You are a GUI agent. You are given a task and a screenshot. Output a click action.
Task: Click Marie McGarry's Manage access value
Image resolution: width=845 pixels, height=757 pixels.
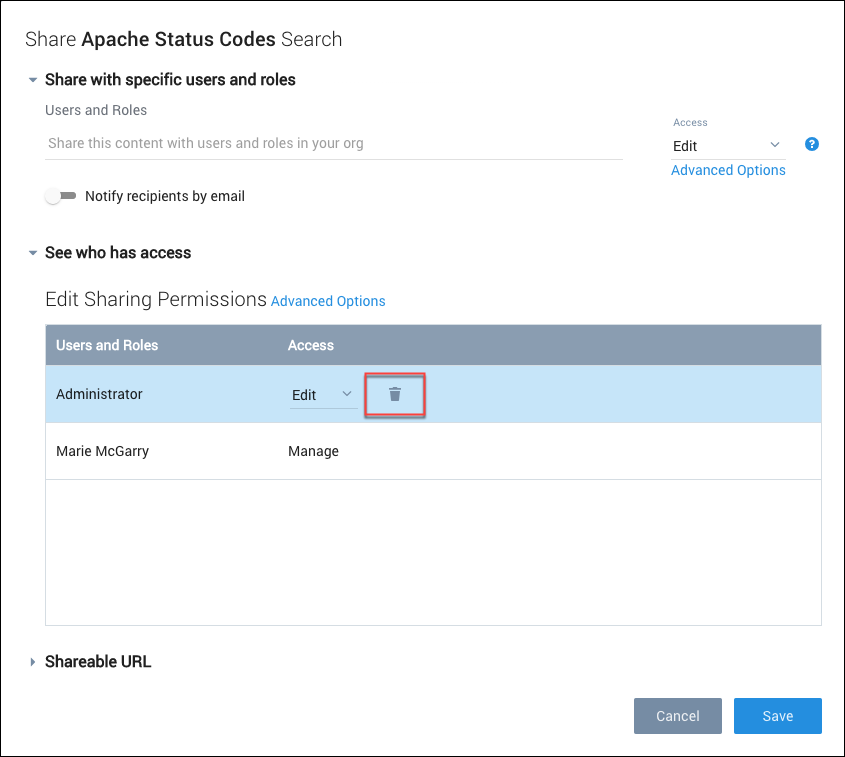click(x=313, y=451)
